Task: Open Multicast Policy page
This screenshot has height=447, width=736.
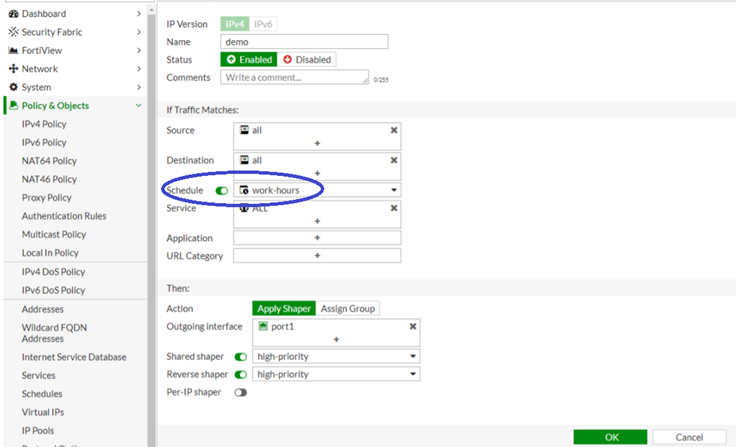Action: 54,234
